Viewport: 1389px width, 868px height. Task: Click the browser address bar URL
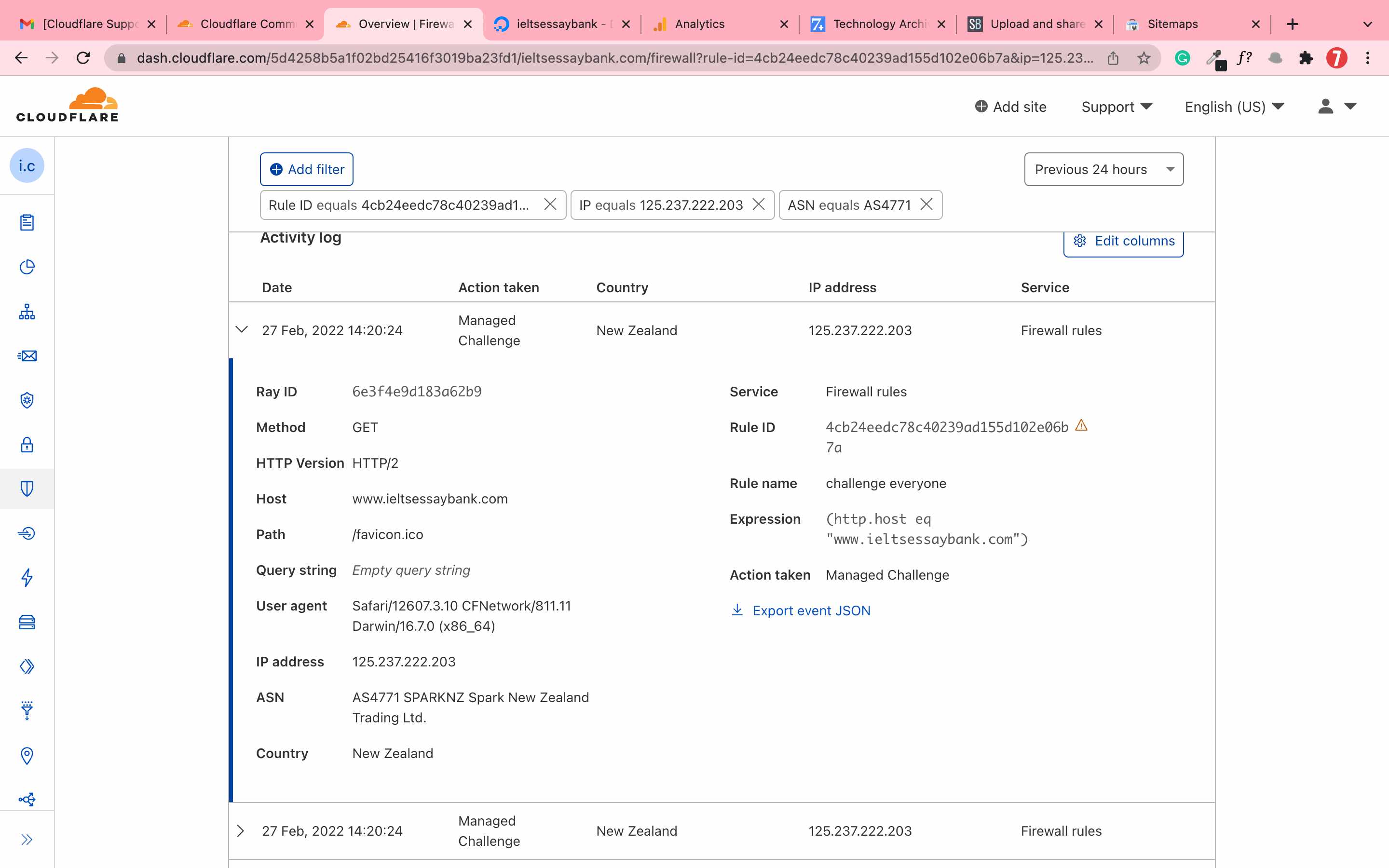[x=614, y=58]
